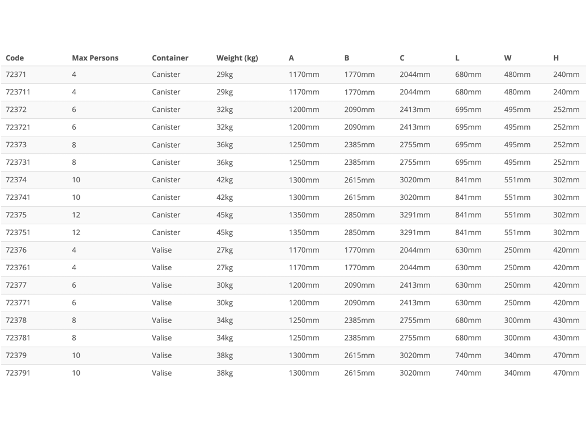Image resolution: width=586 pixels, height=424 pixels.
Task: Select code 723711 in the table
Action: (x=18, y=92)
